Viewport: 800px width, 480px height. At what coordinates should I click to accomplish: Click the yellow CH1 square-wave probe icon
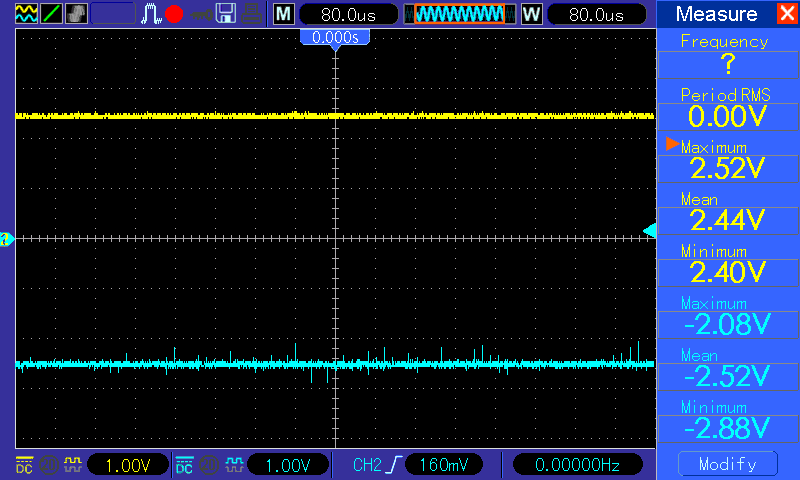(x=73, y=465)
